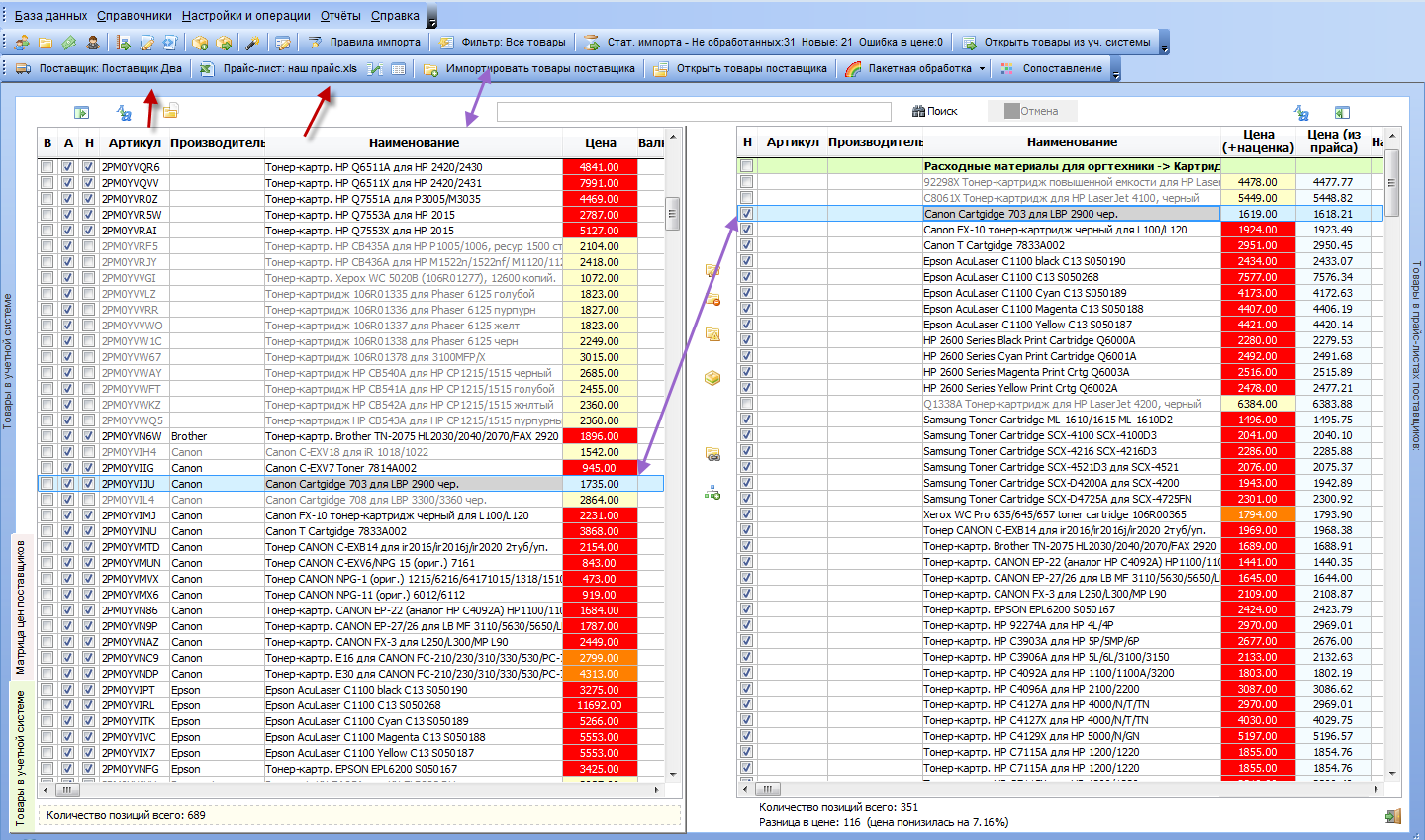Switch to the bottom Товары в учетной системе tab
This screenshot has height=840, width=1425.
tap(21, 758)
